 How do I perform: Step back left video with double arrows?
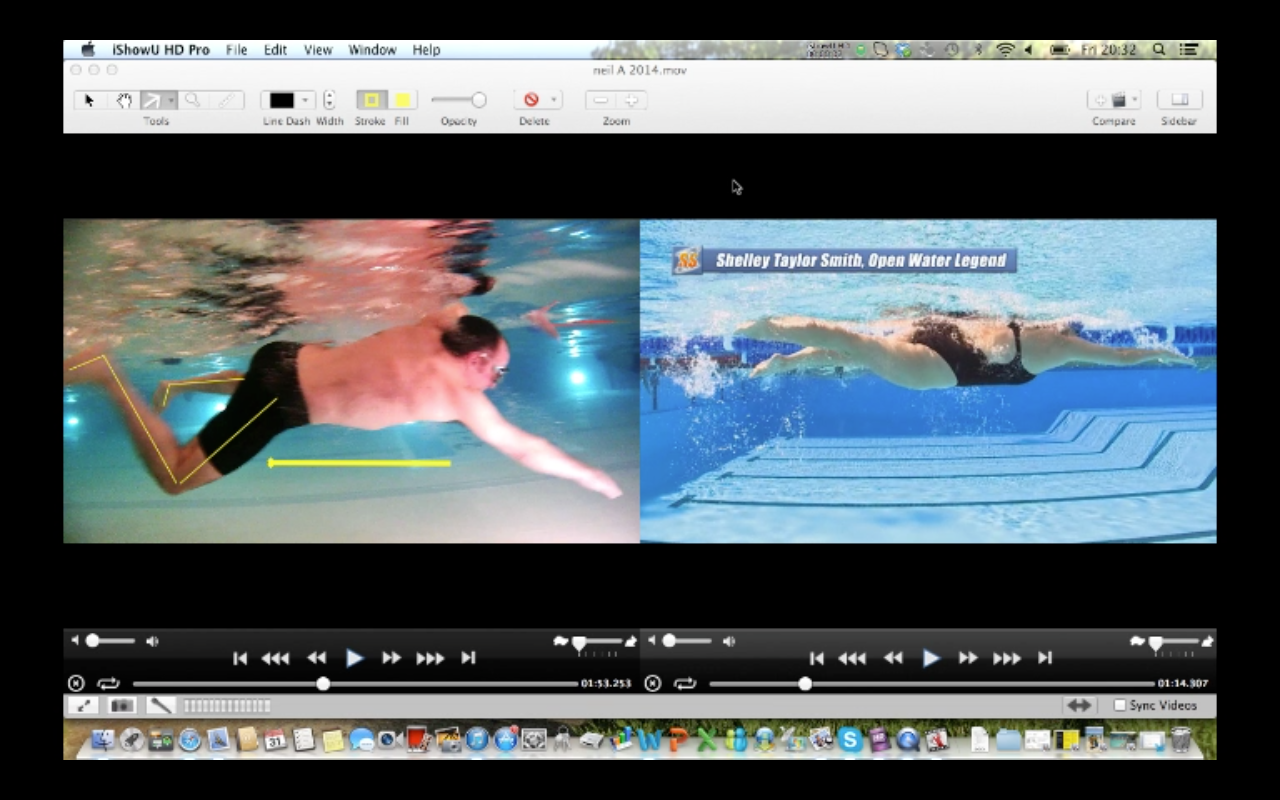pyautogui.click(x=317, y=658)
